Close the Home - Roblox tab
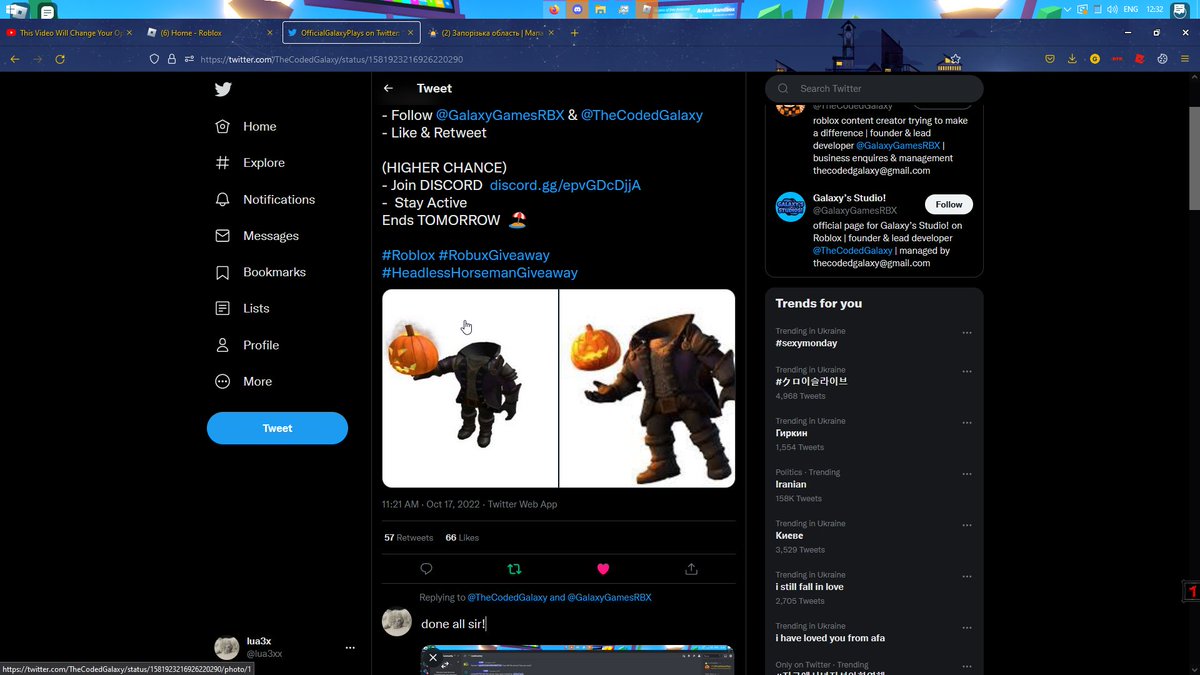The height and width of the screenshot is (675, 1200). (270, 33)
